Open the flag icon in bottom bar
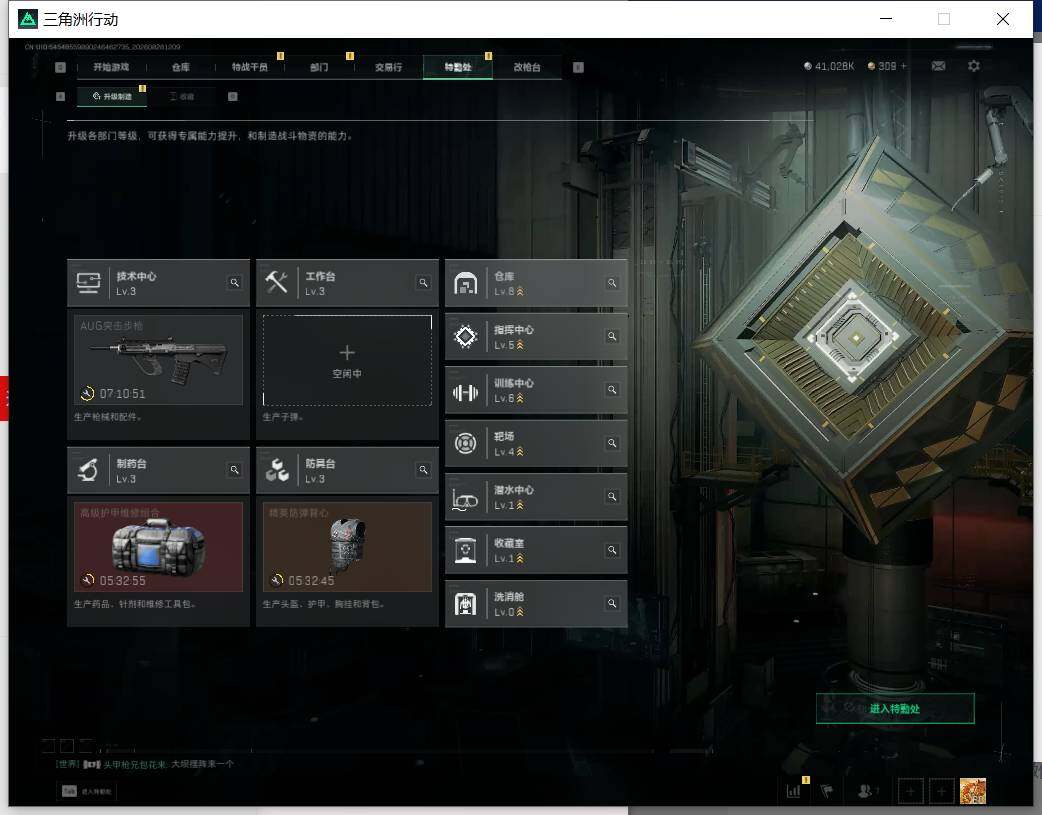 [827, 791]
